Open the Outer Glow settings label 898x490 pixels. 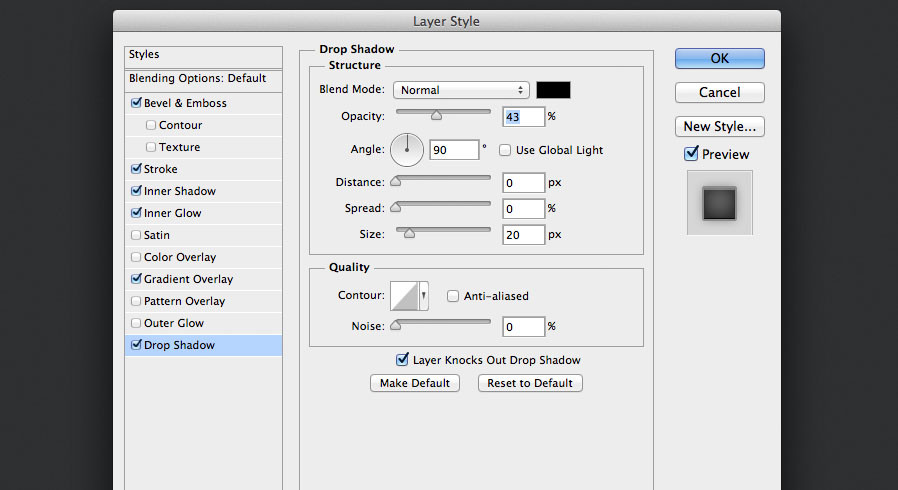174,323
